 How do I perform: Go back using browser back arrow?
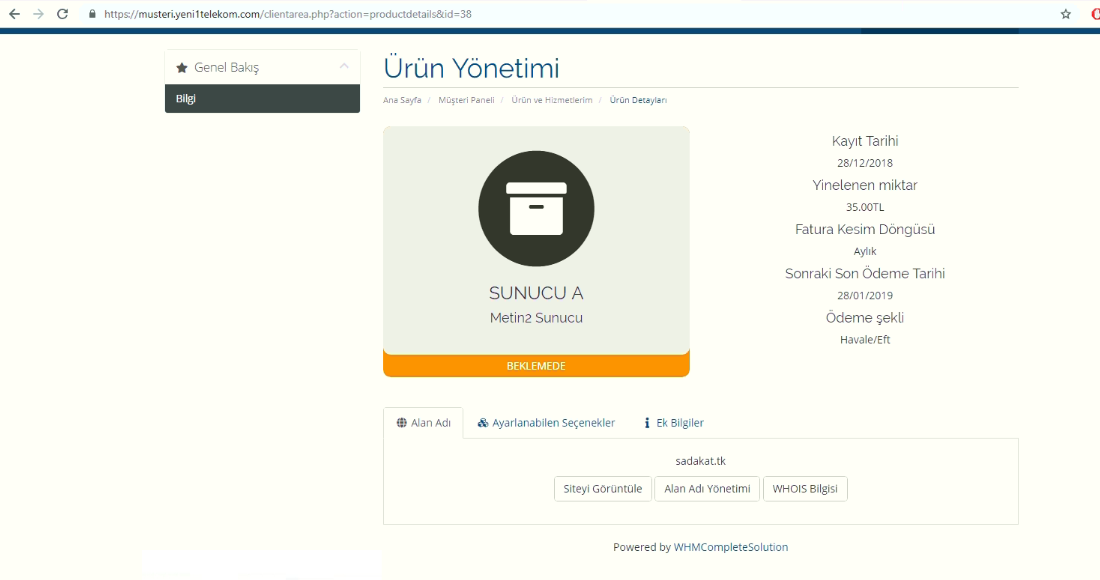coord(14,14)
